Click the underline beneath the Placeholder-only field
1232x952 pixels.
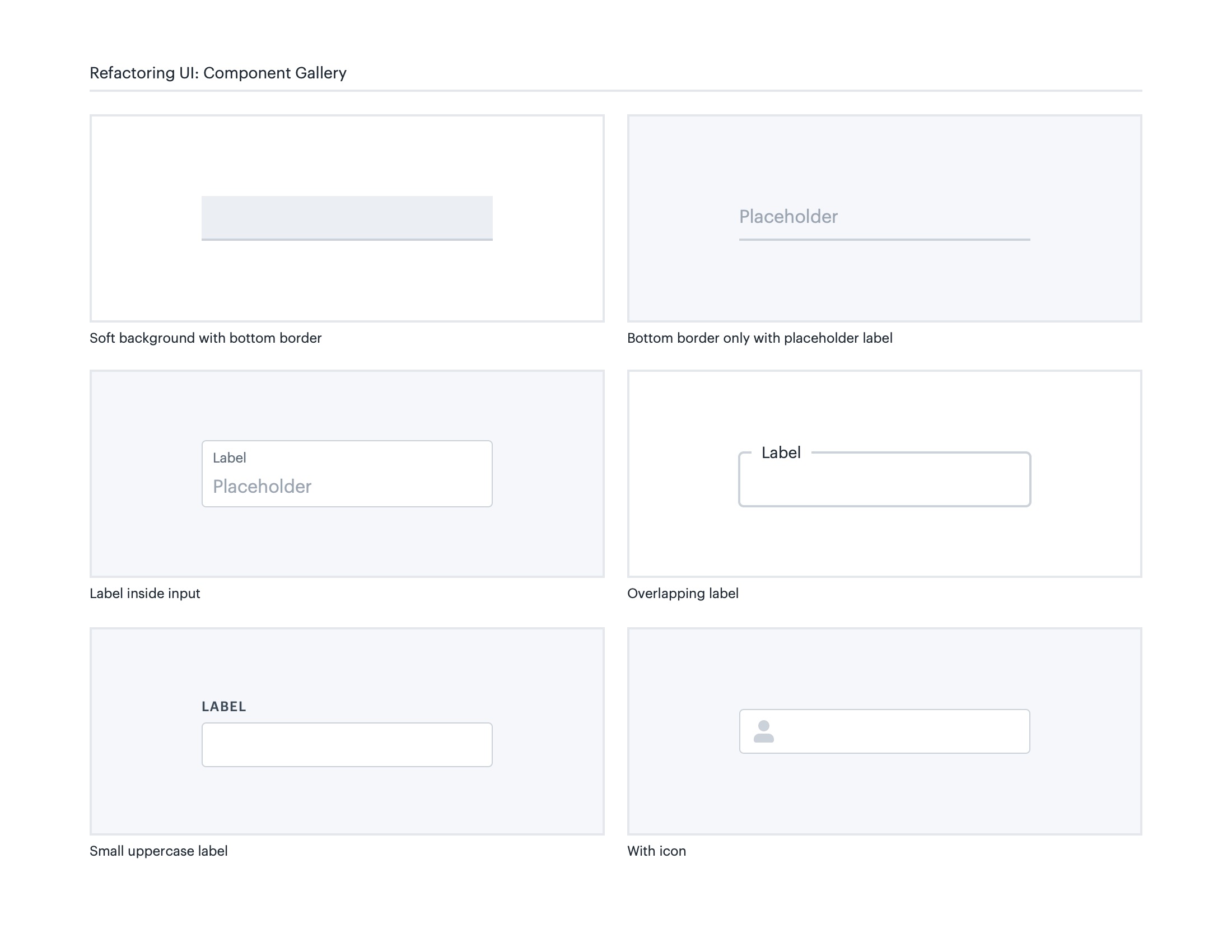[884, 240]
